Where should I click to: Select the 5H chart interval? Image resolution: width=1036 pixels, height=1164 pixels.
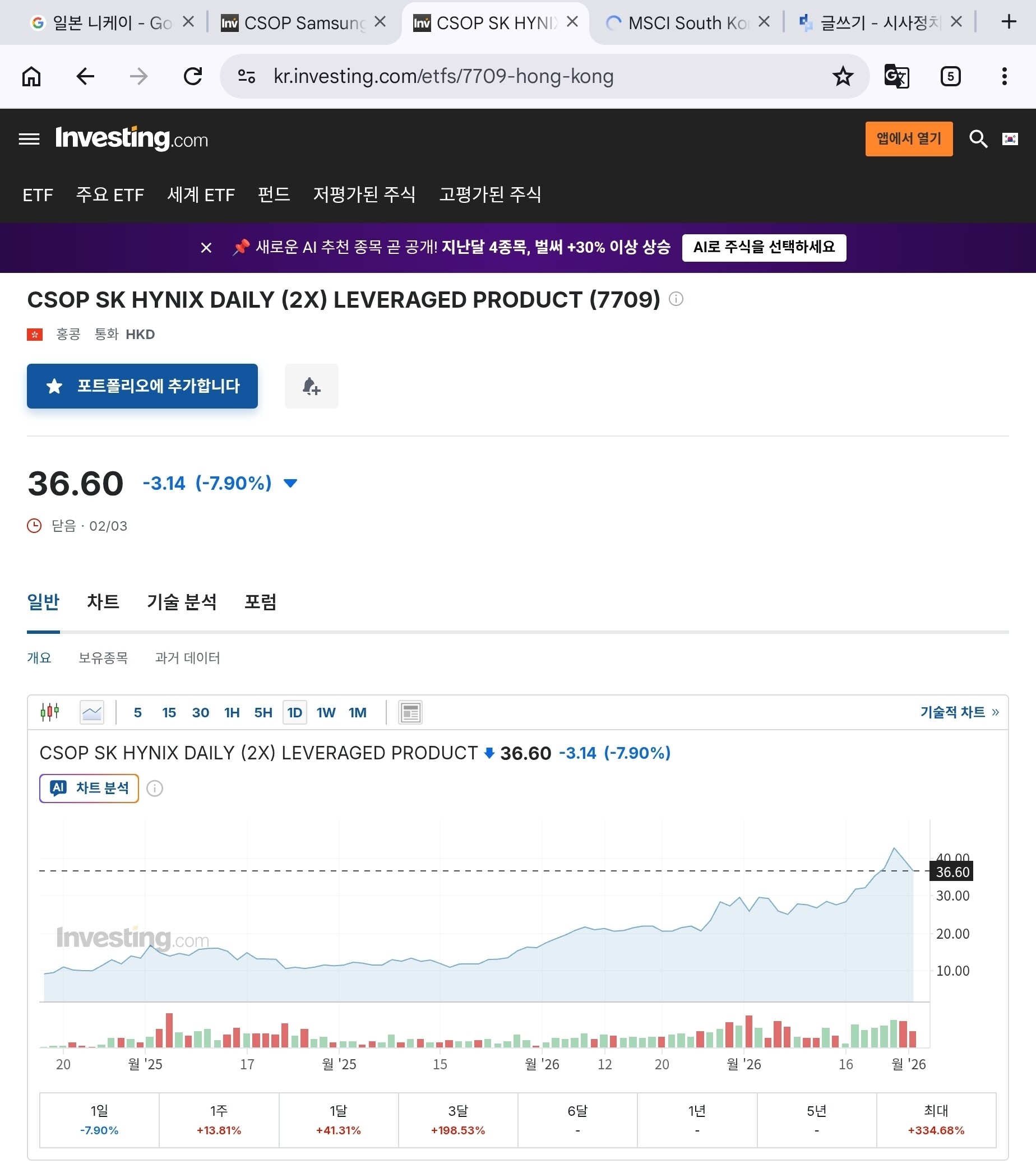pos(263,712)
